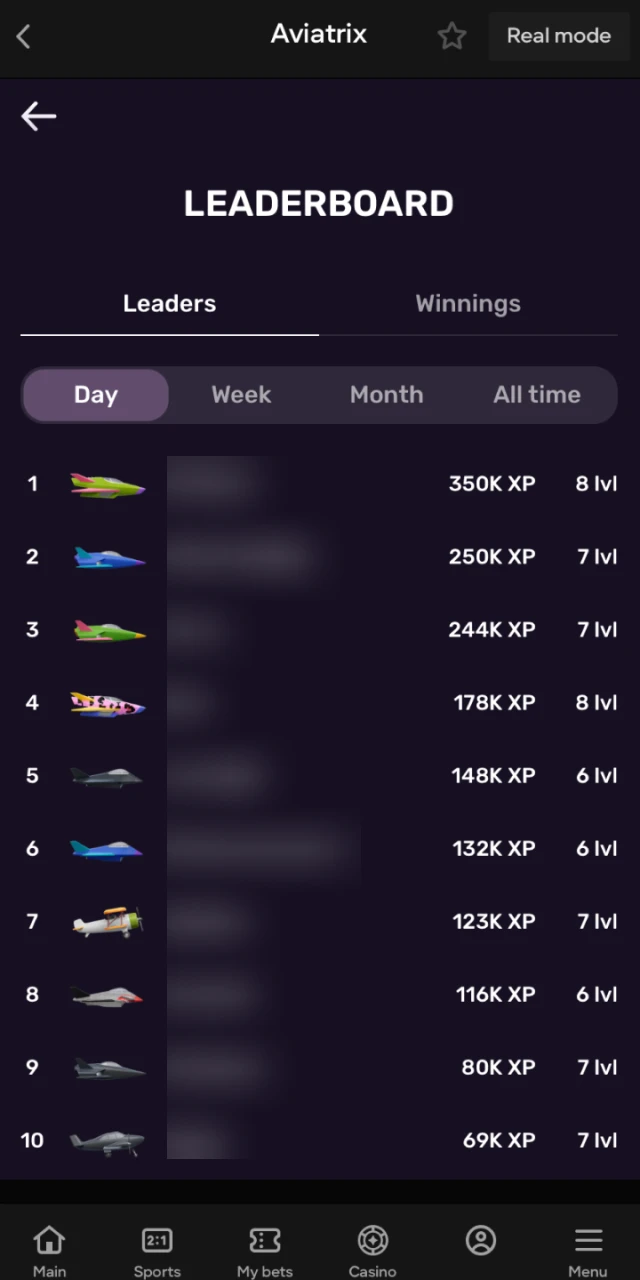Select the Sports 2:1 icon

(157, 1247)
